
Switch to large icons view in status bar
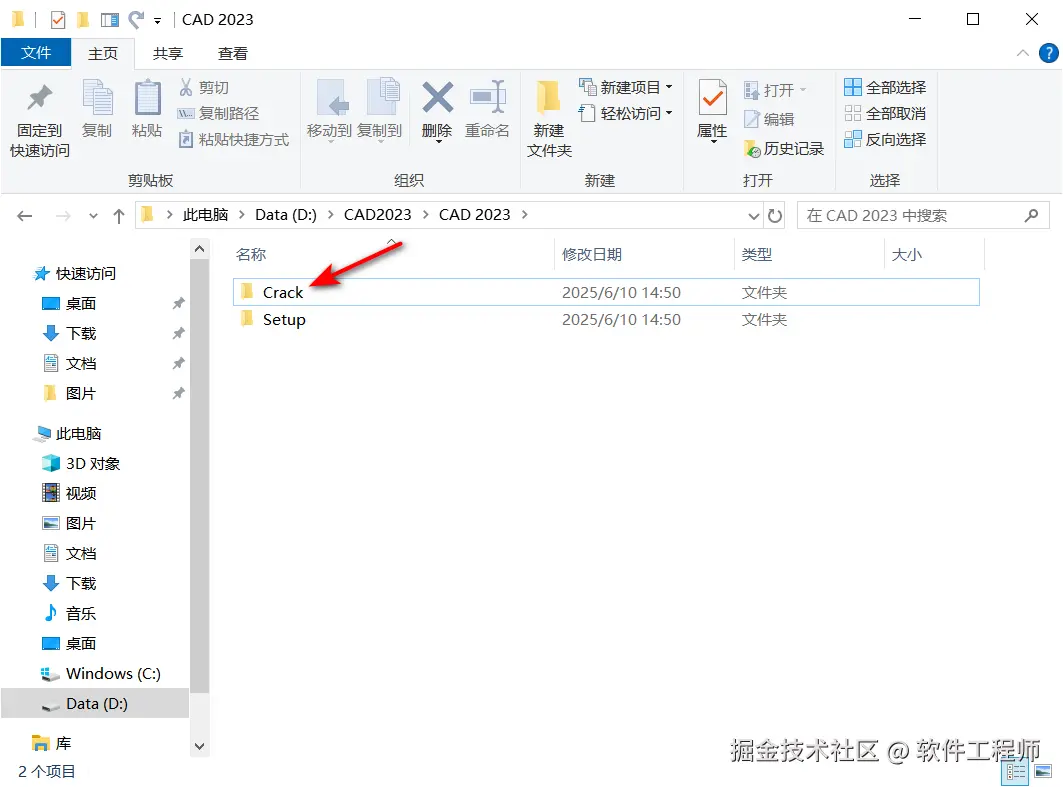(x=1043, y=771)
